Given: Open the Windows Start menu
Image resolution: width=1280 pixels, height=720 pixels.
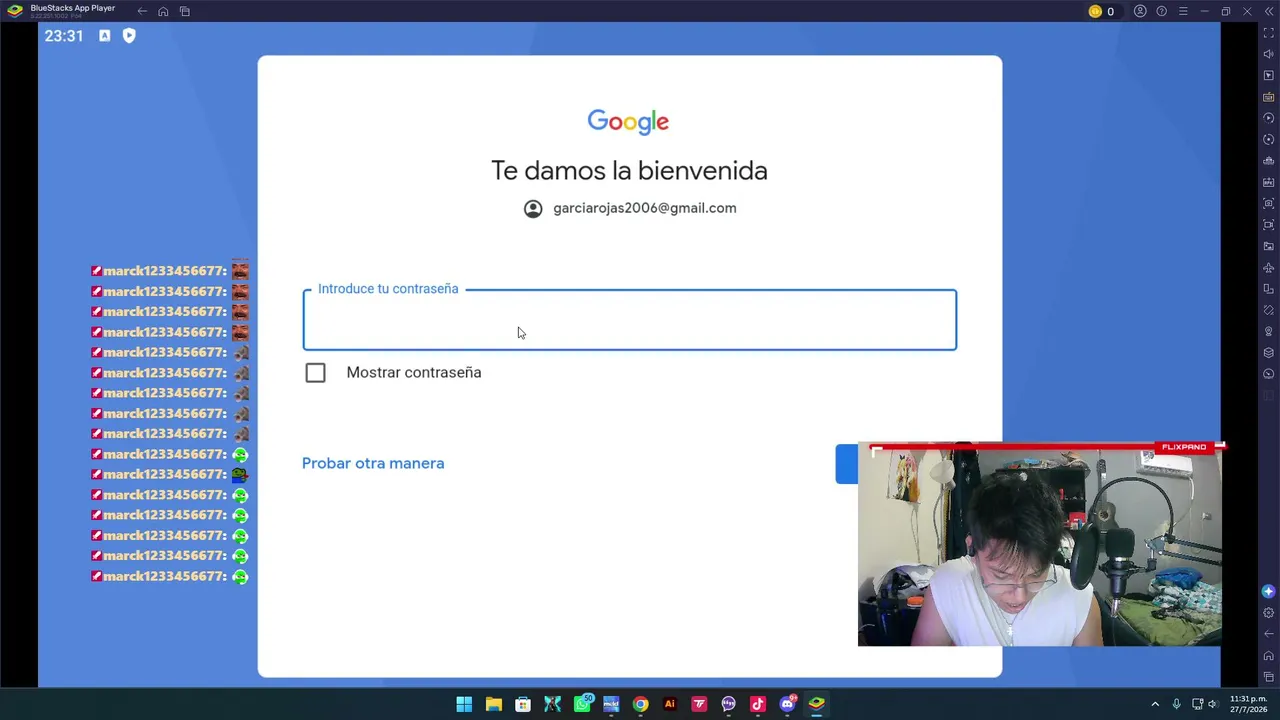Looking at the screenshot, I should coord(464,704).
